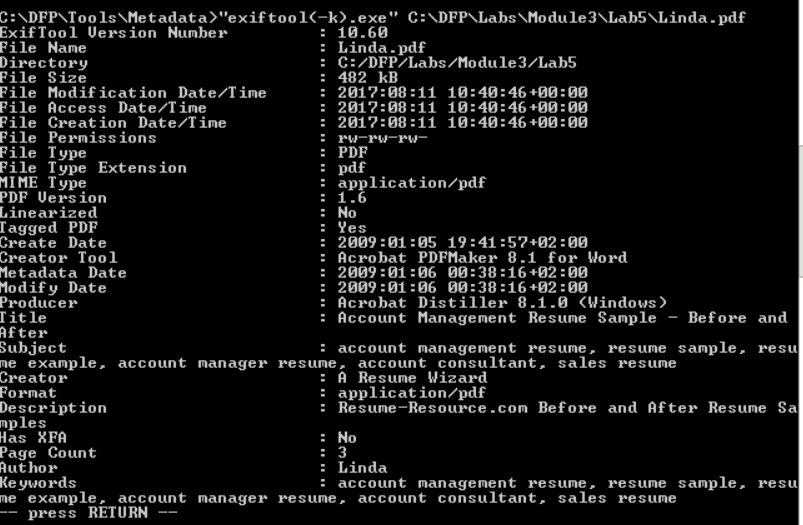Image resolution: width=803 pixels, height=525 pixels.
Task: Click the Creator value A Resume Wizard
Action: 412,378
